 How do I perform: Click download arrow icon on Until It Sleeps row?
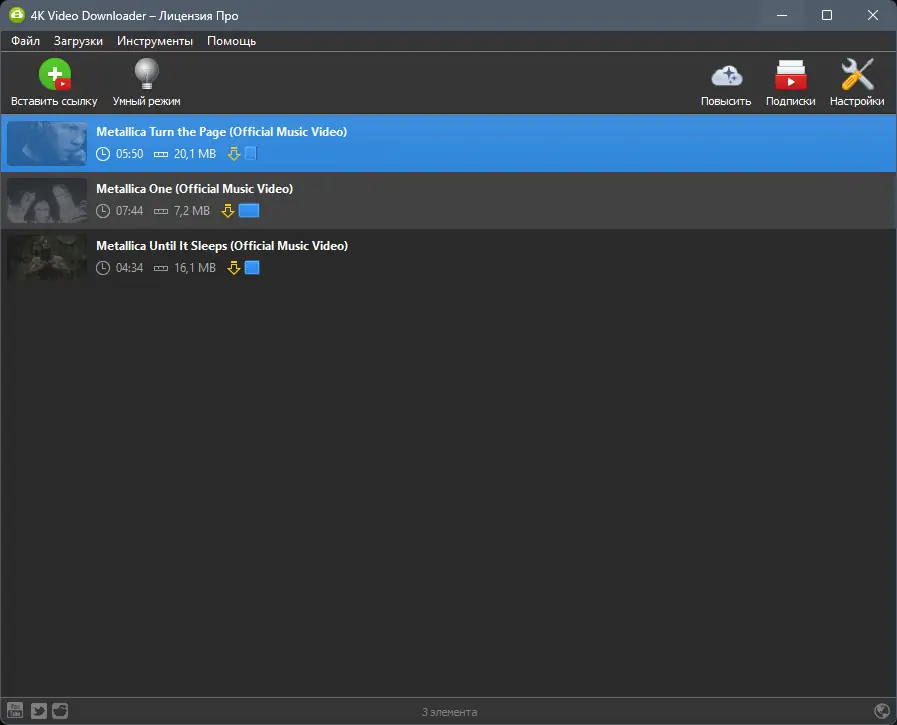[233, 267]
